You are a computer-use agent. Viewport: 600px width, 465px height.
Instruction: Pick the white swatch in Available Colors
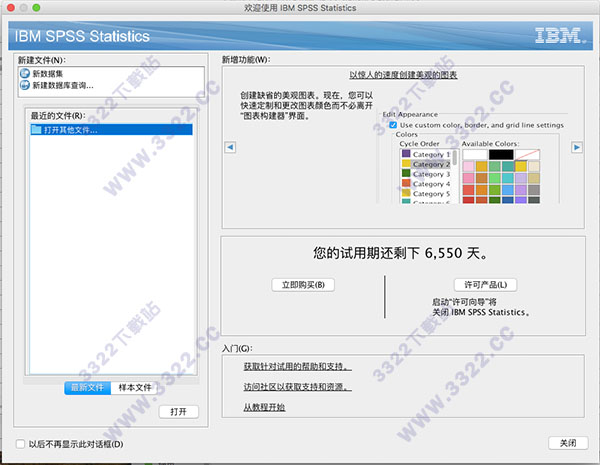pyautogui.click(x=475, y=155)
